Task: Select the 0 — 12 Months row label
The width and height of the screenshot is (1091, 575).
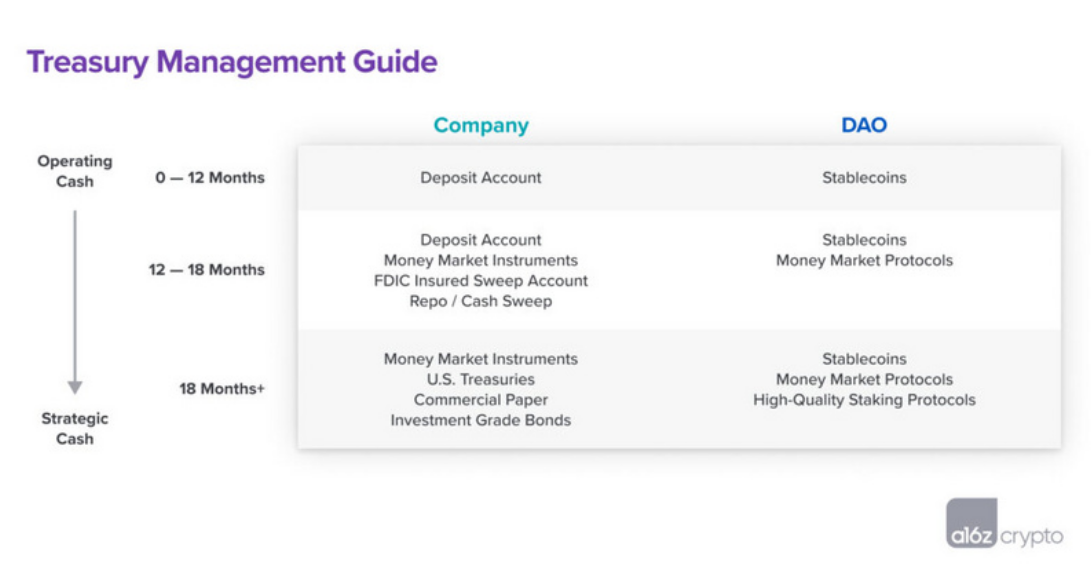Action: [x=210, y=178]
